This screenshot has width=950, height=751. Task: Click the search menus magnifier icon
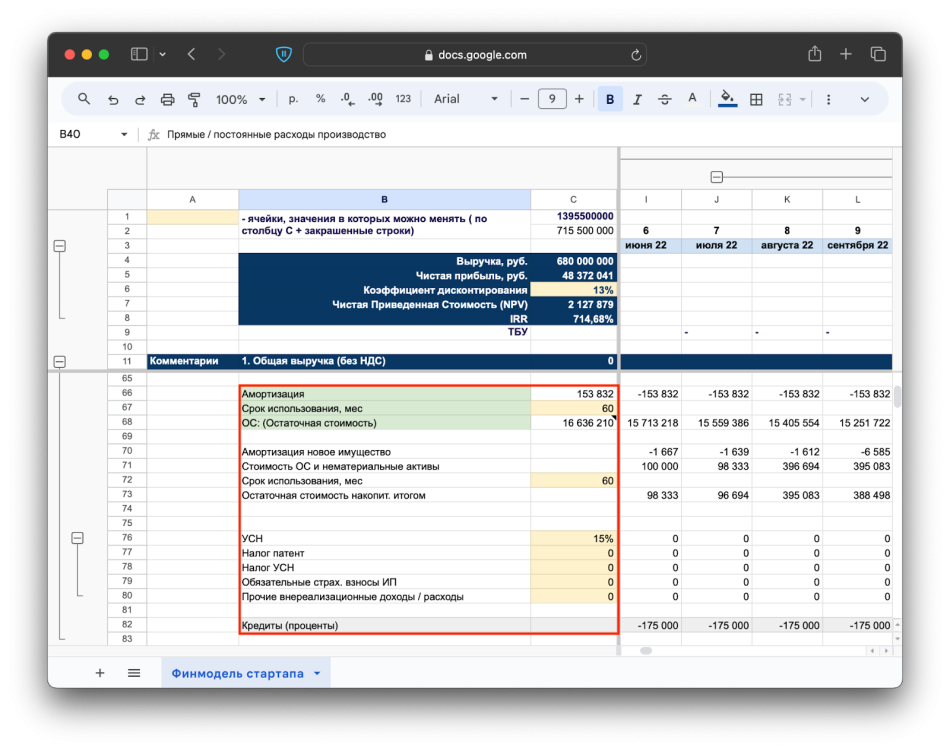(x=84, y=99)
